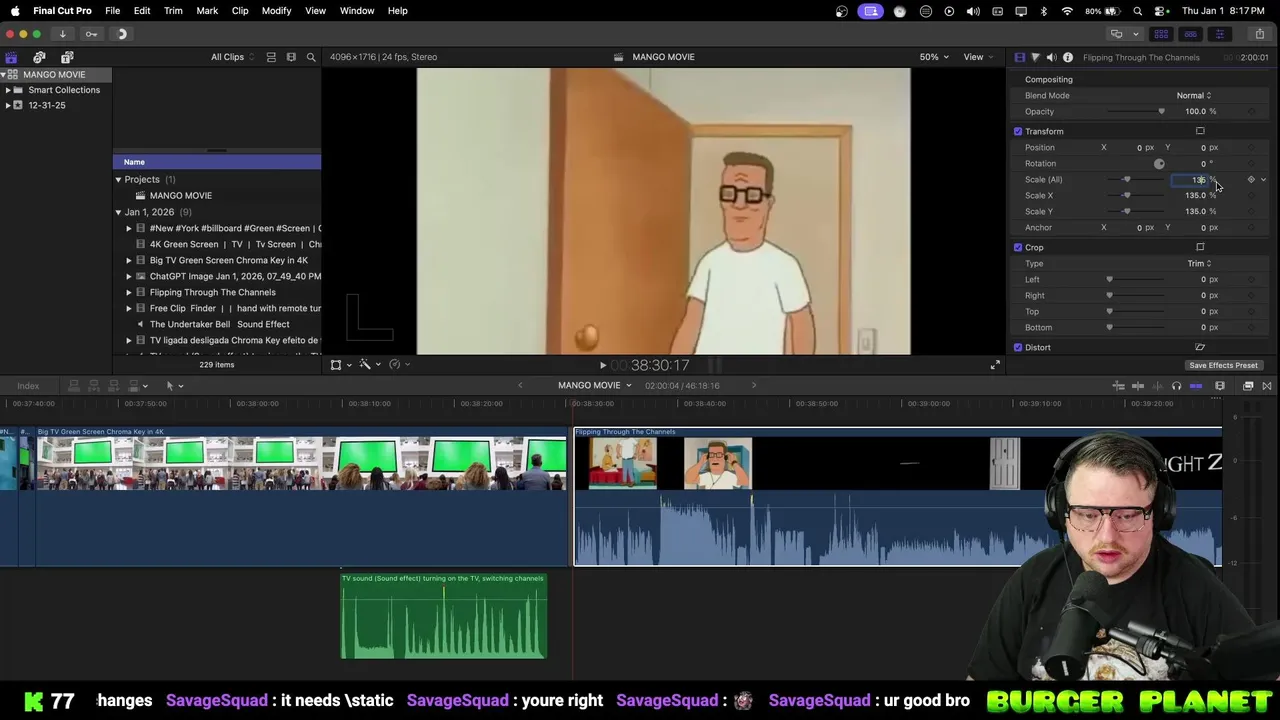The height and width of the screenshot is (720, 1280).
Task: Adjust the Scale X slider
Action: click(1135, 195)
